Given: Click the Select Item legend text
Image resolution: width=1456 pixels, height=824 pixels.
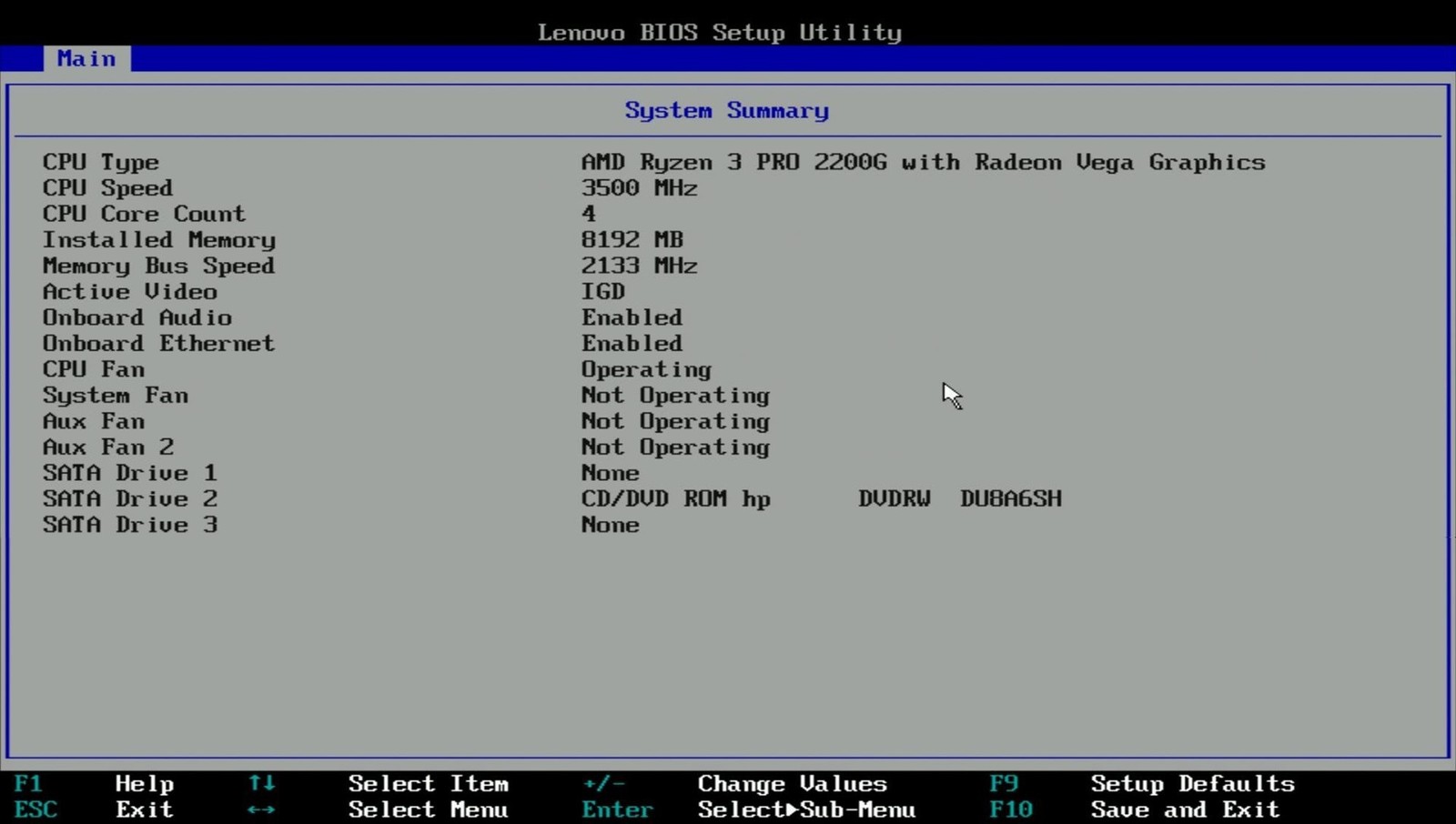Looking at the screenshot, I should point(428,783).
